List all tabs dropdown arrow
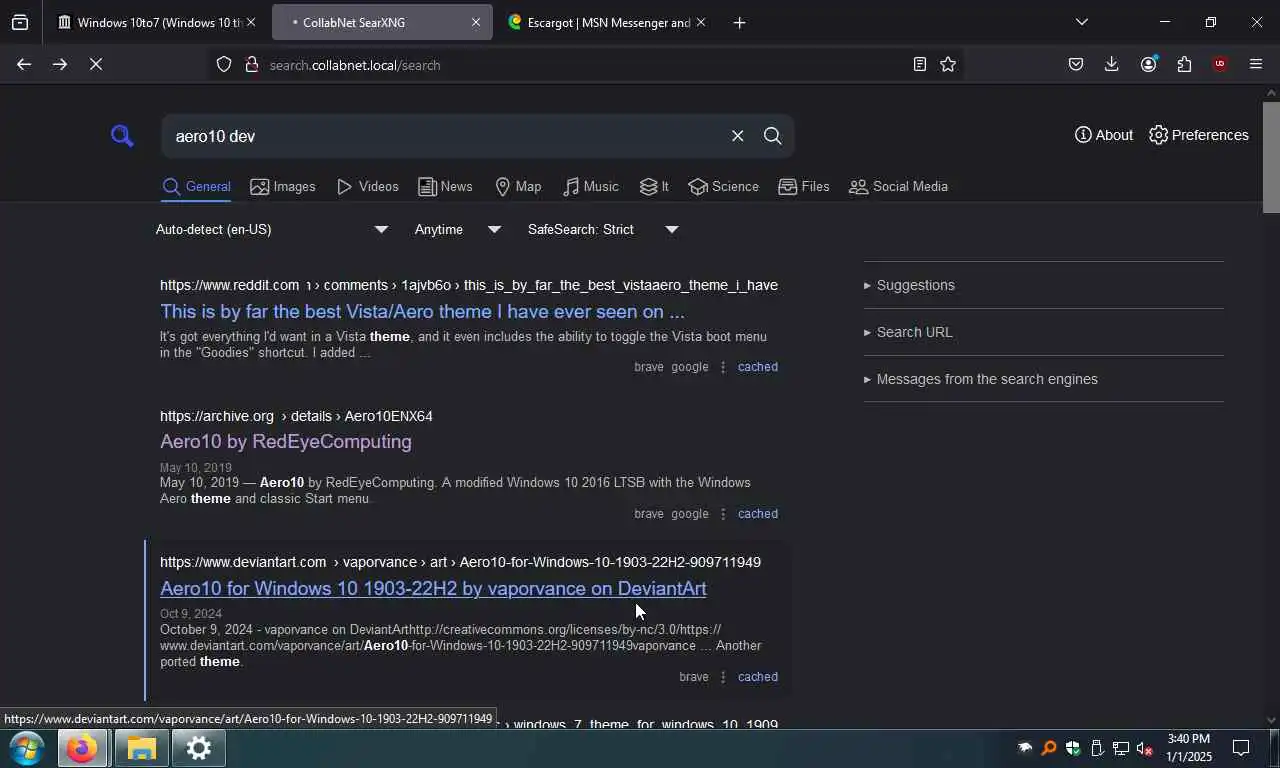The width and height of the screenshot is (1280, 768). pyautogui.click(x=1081, y=22)
